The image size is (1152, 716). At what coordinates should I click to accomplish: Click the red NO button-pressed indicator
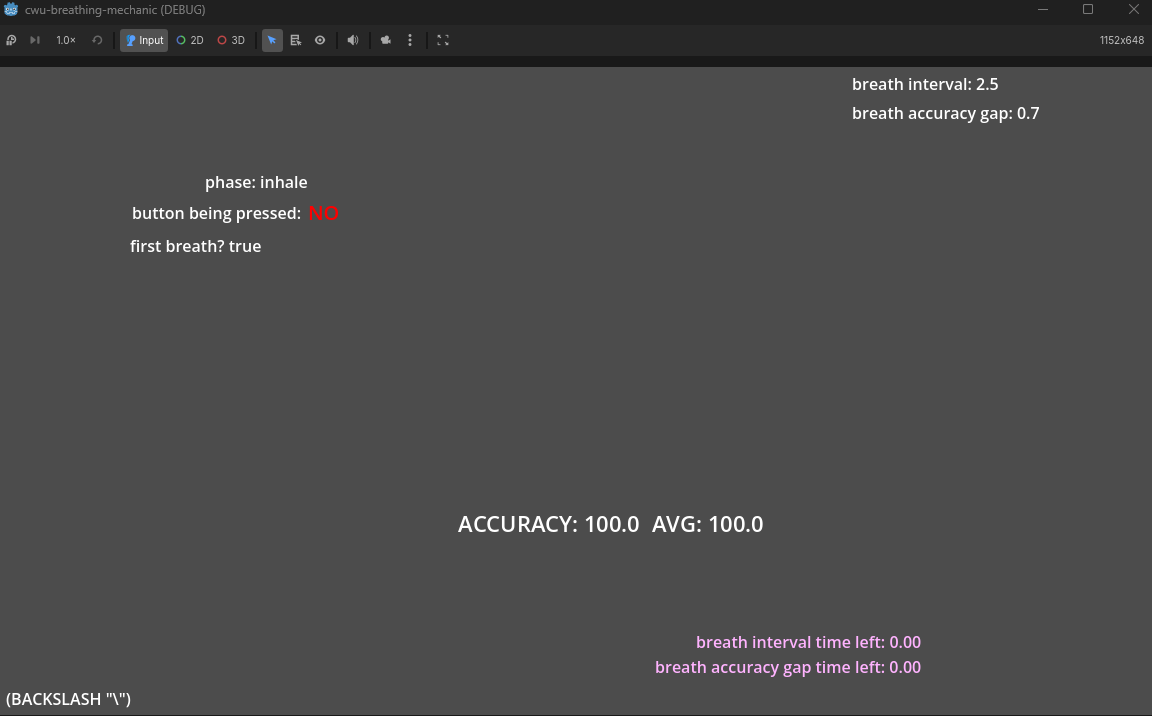323,213
